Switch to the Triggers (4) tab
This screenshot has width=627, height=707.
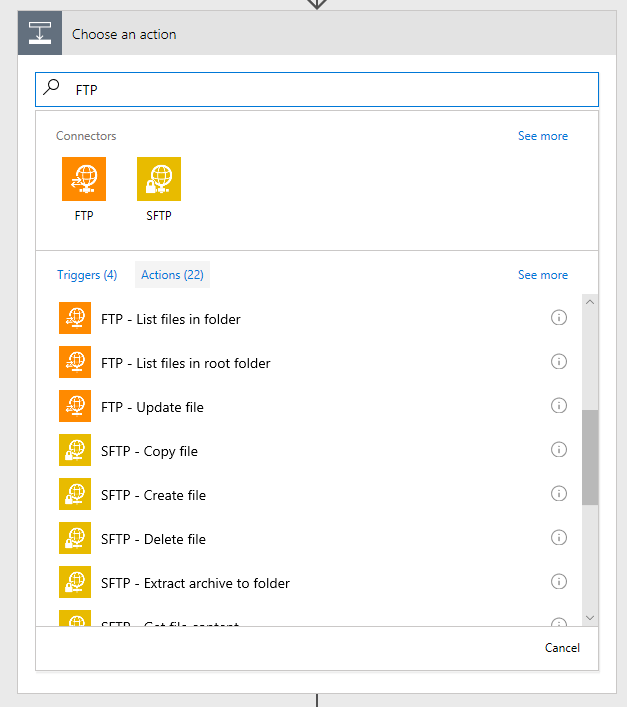point(87,275)
